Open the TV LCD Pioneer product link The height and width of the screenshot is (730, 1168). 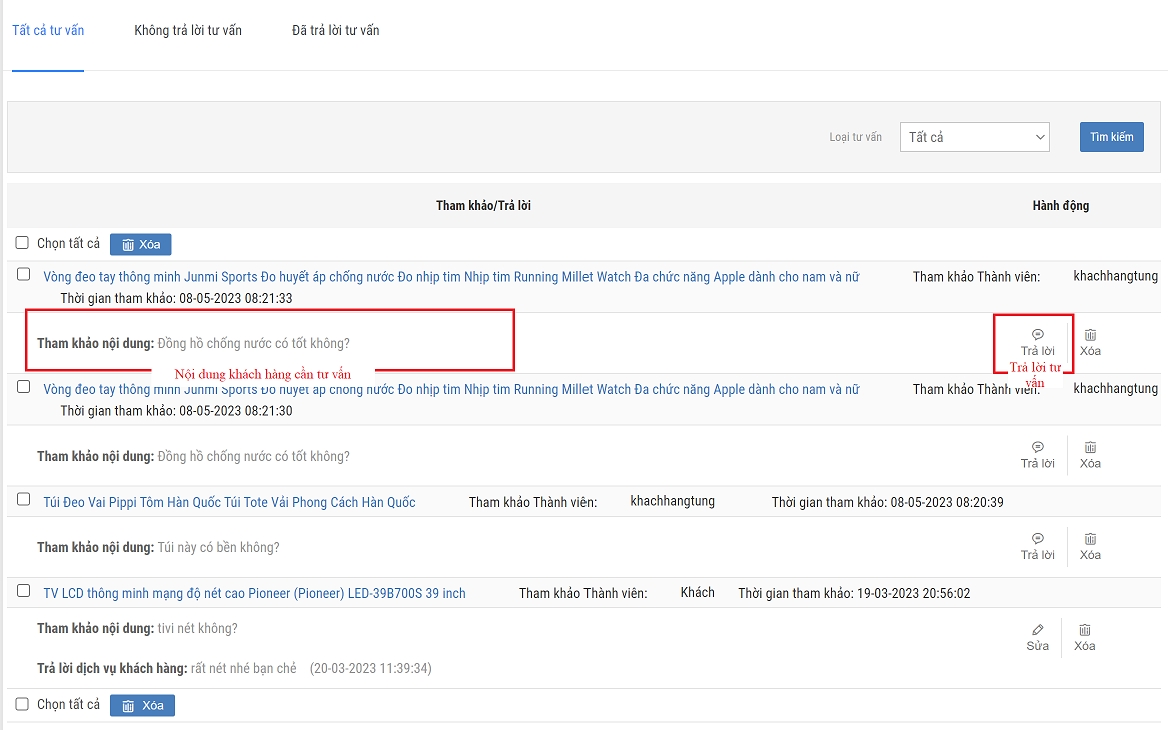tap(254, 593)
